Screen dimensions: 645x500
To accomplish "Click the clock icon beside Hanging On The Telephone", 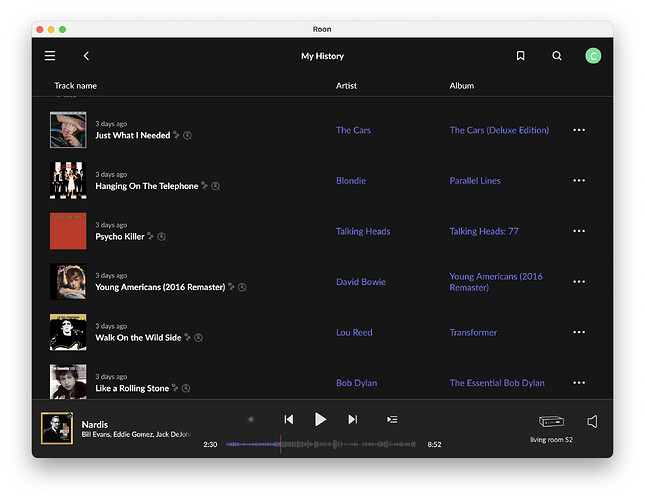I will (x=215, y=186).
